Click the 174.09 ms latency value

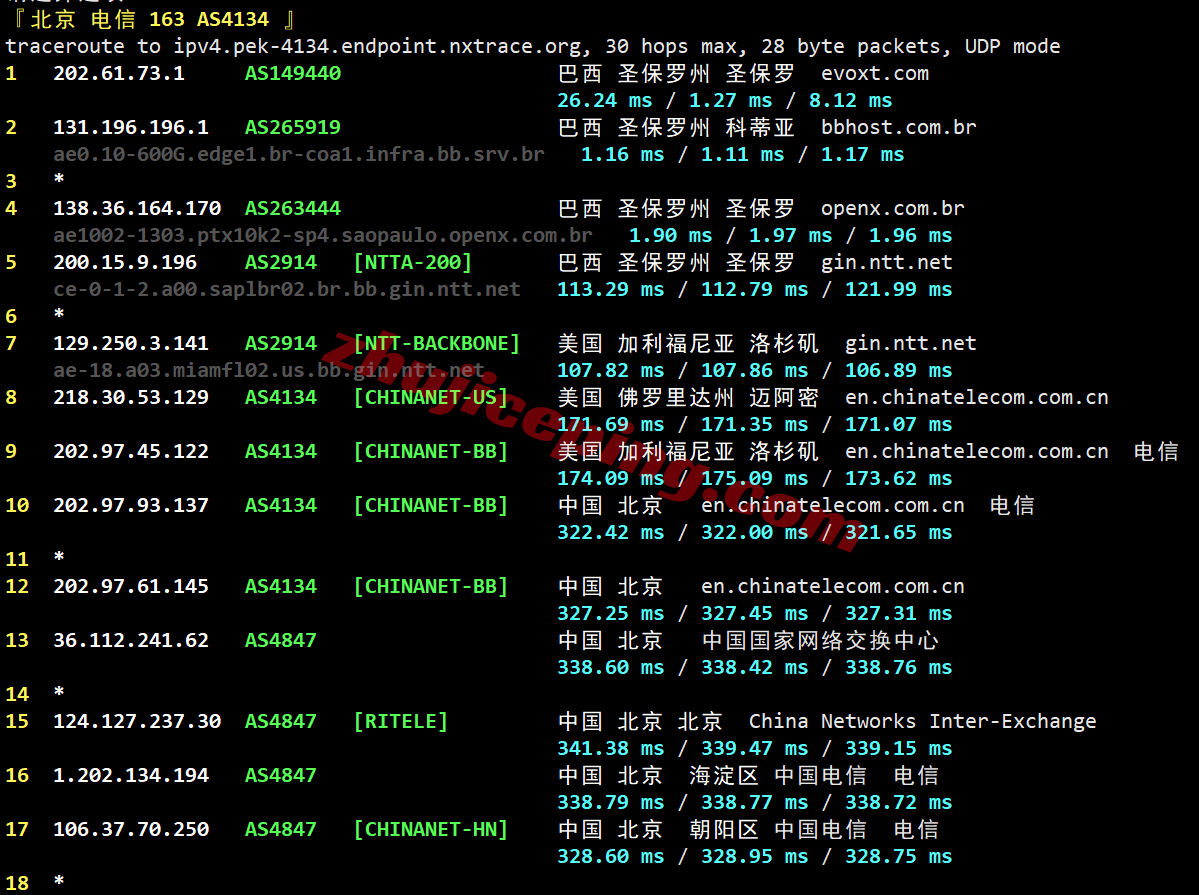pos(611,478)
